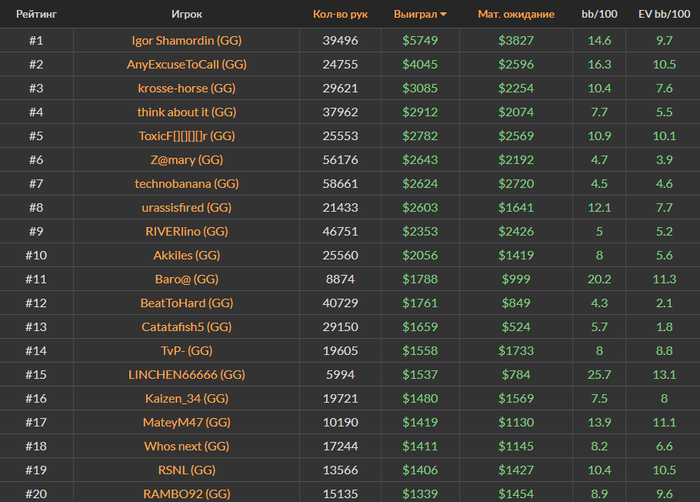
Task: Open Z@mary (GG) player link
Action: click(x=187, y=160)
